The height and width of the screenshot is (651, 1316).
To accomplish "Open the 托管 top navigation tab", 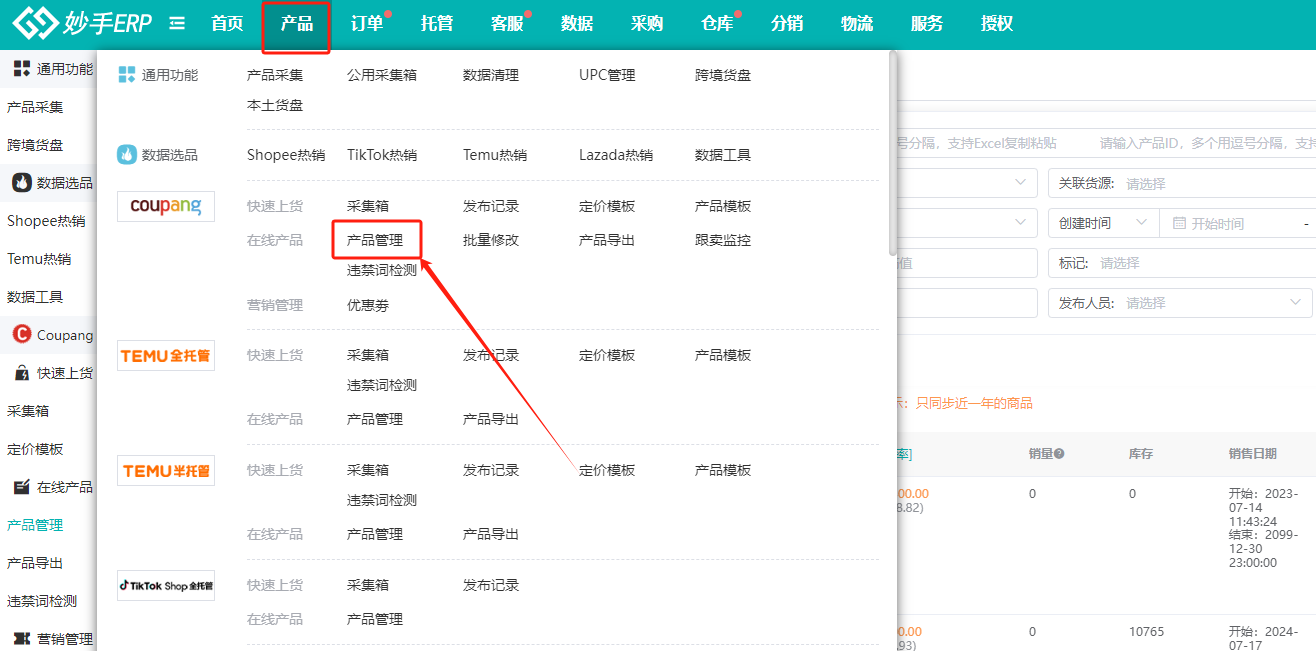I will pos(437,24).
